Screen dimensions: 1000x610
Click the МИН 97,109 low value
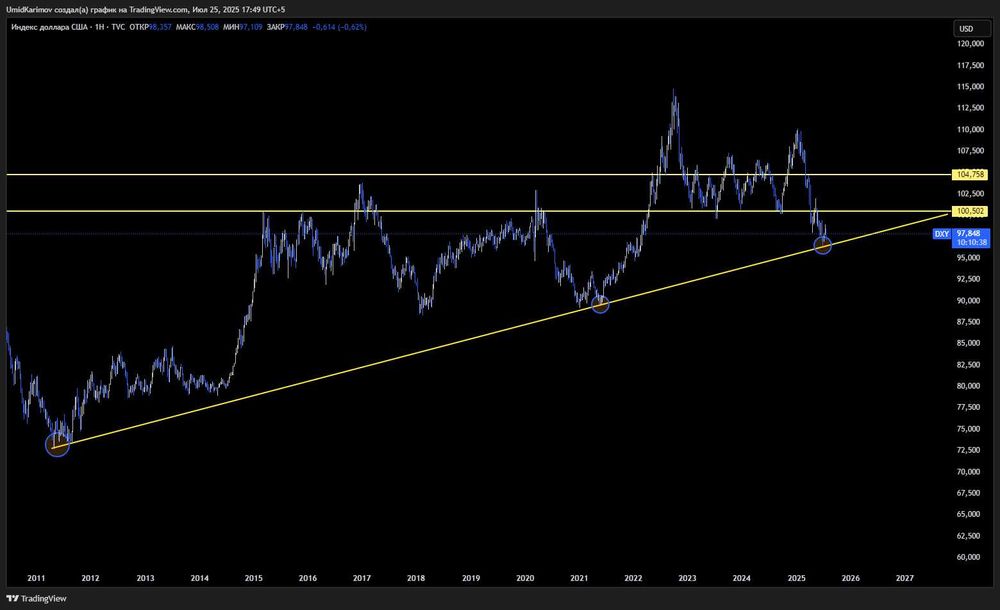point(243,27)
